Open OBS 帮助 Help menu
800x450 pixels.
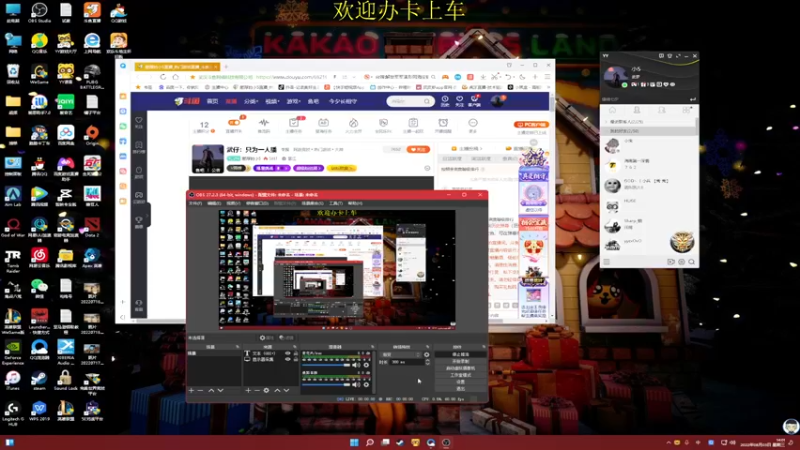tap(355, 203)
